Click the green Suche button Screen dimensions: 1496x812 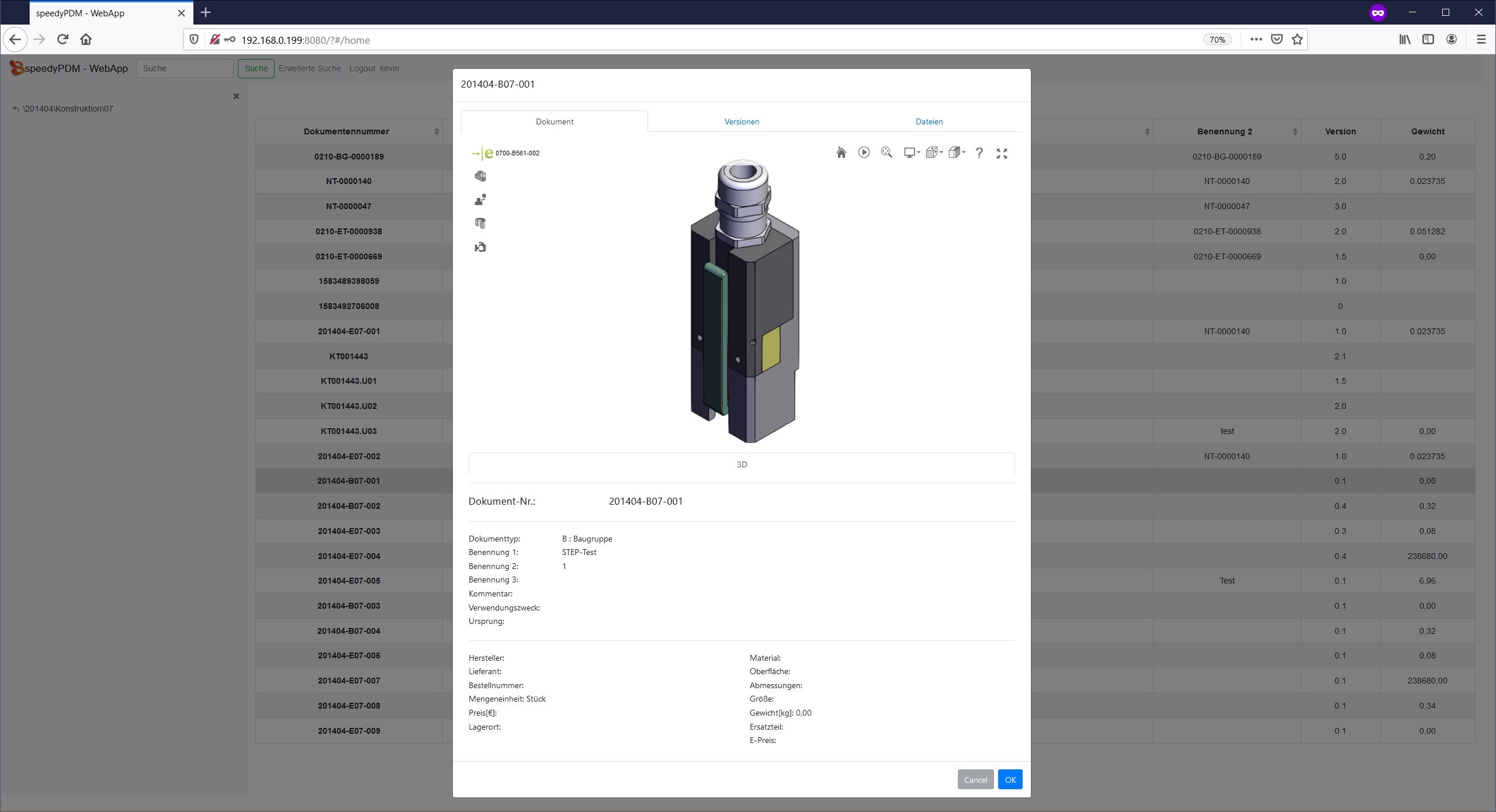(256, 68)
